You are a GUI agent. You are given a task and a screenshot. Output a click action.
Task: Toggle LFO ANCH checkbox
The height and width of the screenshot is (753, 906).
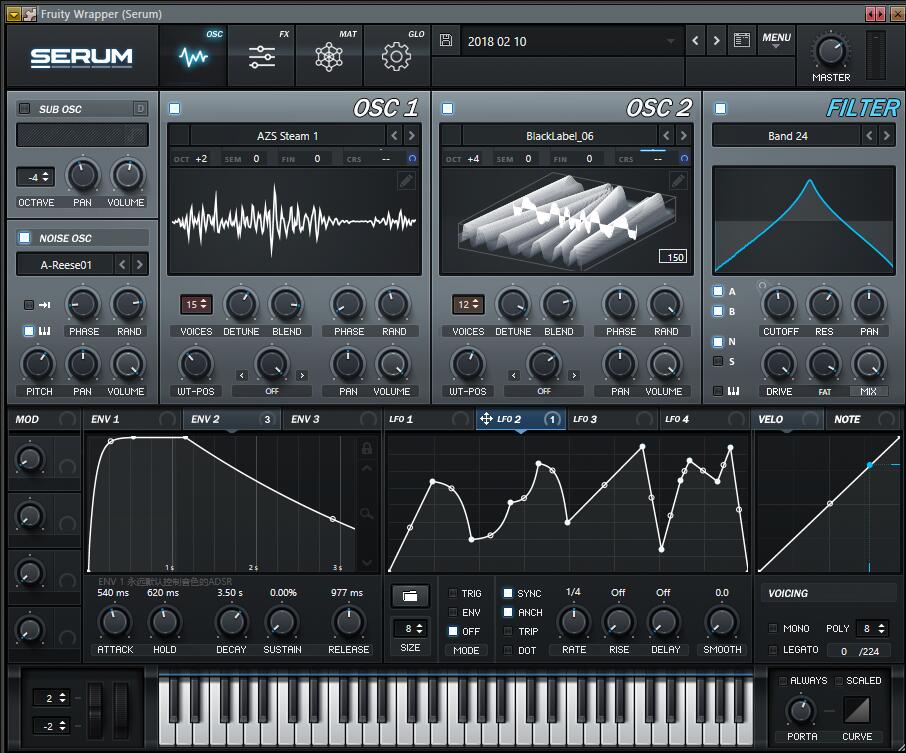click(x=508, y=612)
